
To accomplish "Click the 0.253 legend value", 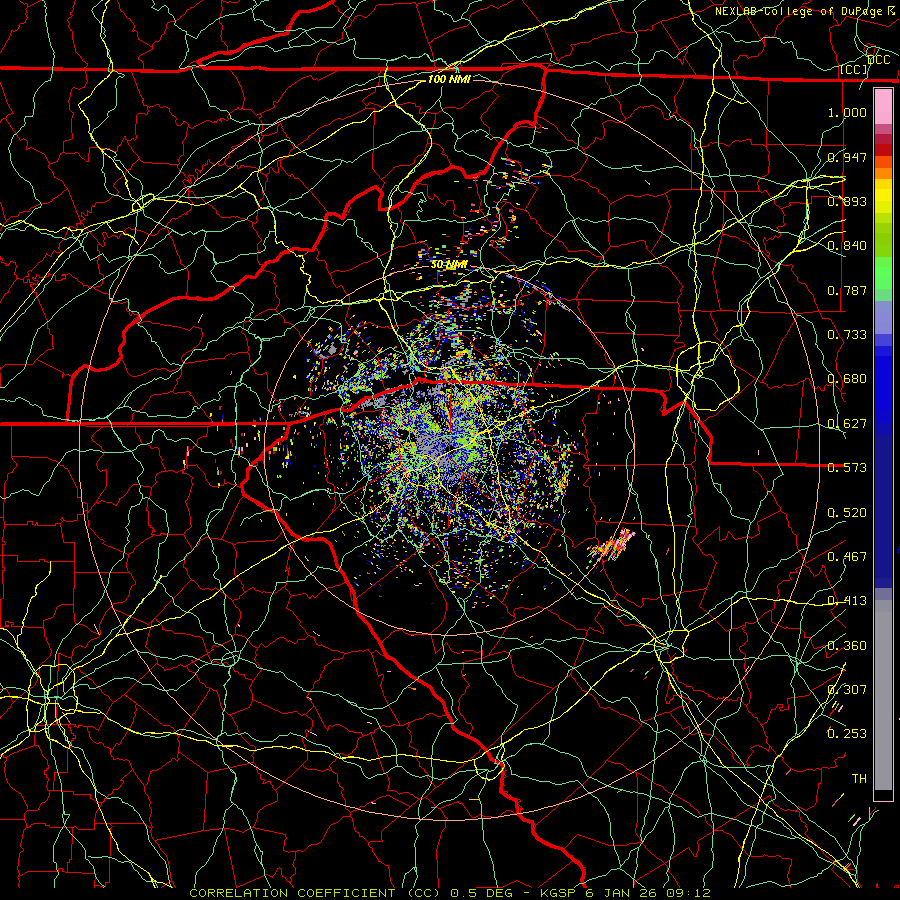I will click(847, 734).
